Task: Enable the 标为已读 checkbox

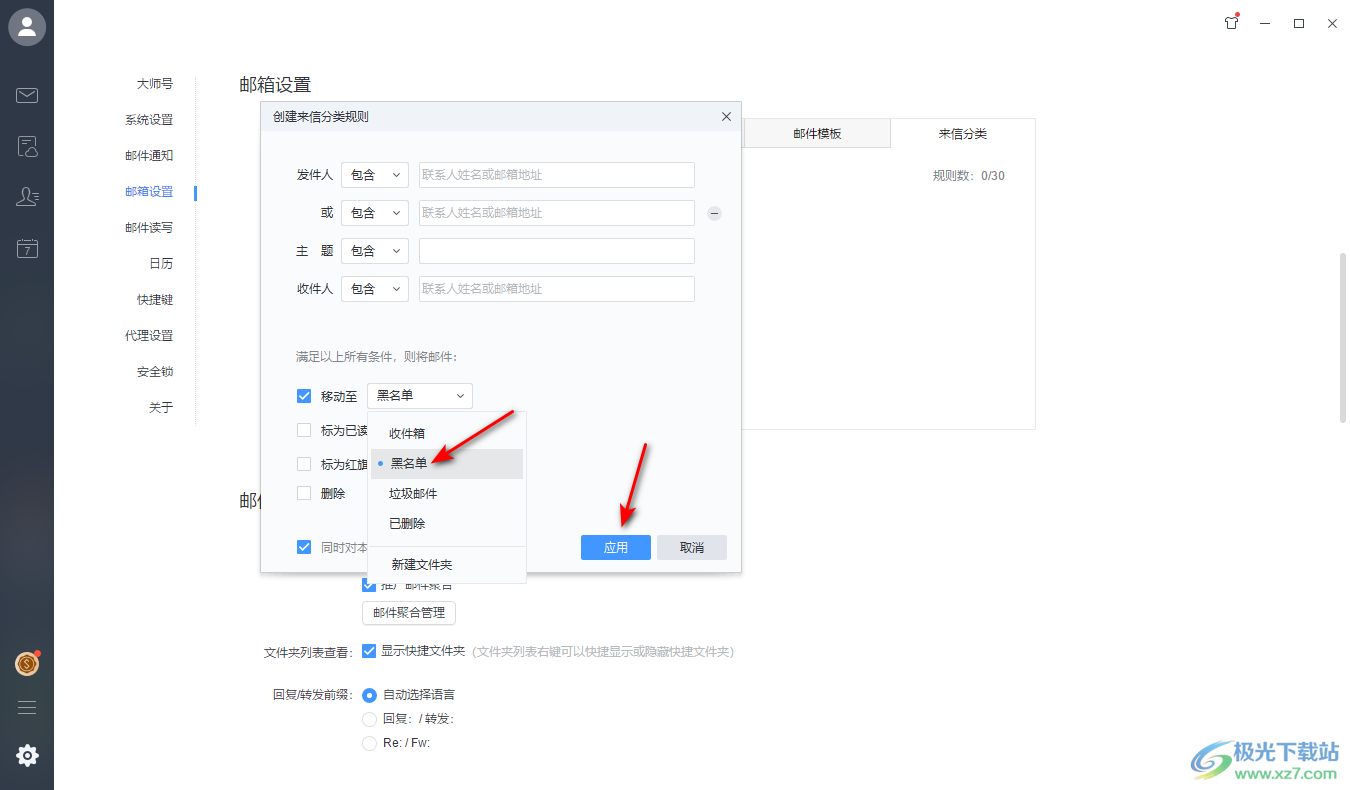Action: click(x=304, y=430)
